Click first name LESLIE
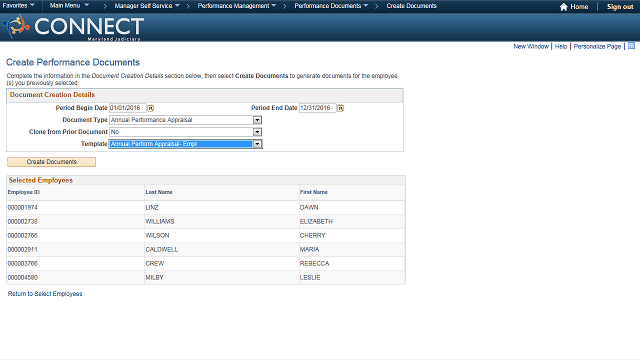Screen dimensions: 640x360 pos(310,278)
